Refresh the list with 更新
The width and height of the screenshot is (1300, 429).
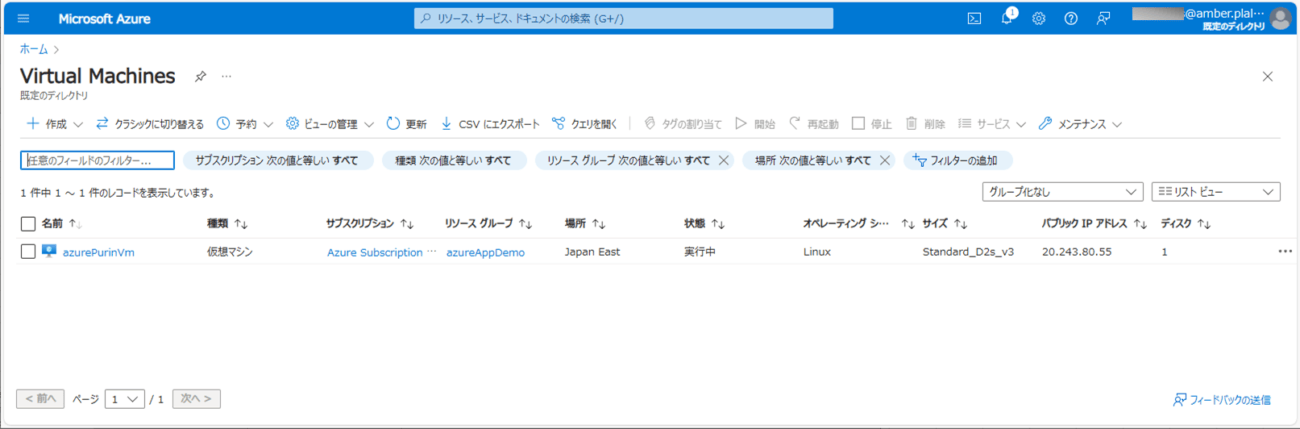pyautogui.click(x=406, y=124)
